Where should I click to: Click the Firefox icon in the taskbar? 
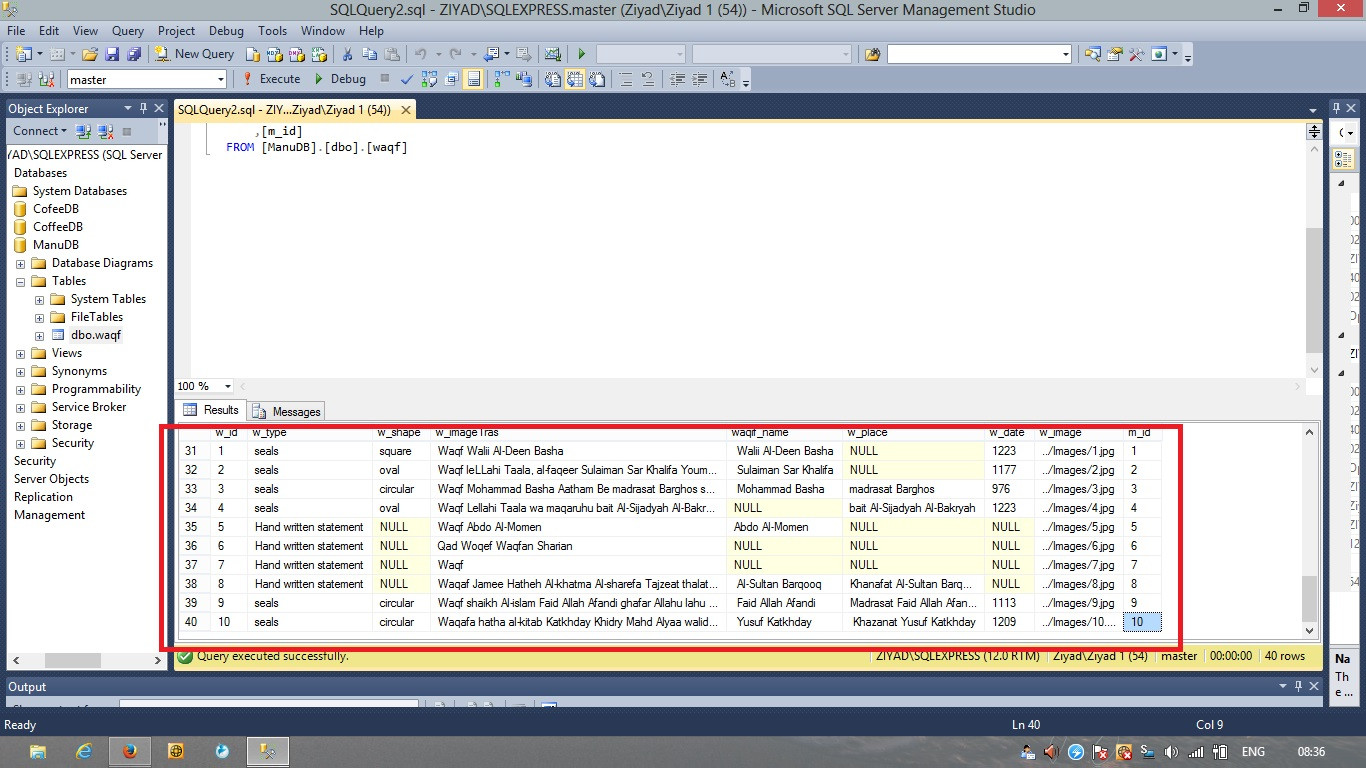130,751
